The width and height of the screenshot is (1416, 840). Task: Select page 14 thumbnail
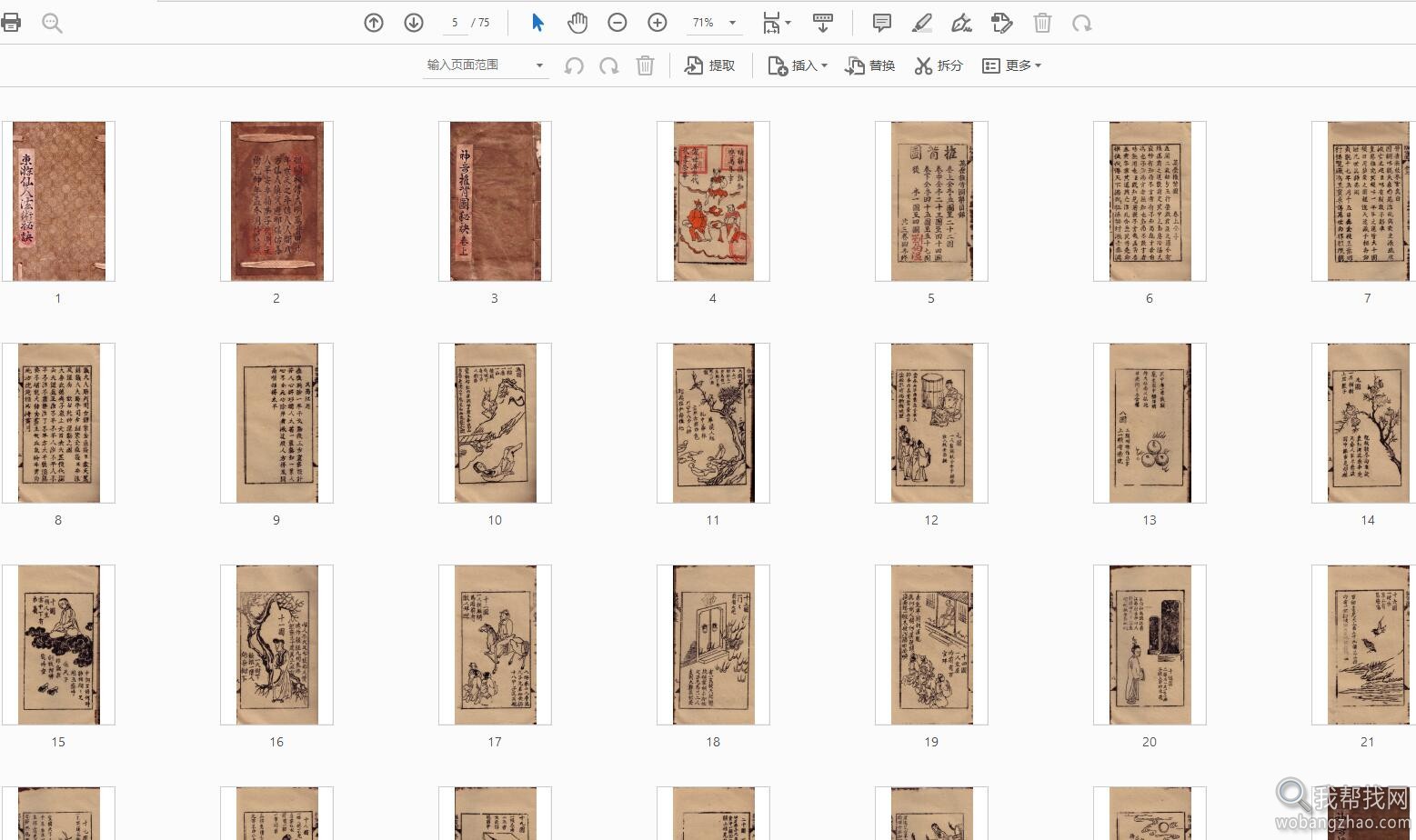click(1363, 423)
